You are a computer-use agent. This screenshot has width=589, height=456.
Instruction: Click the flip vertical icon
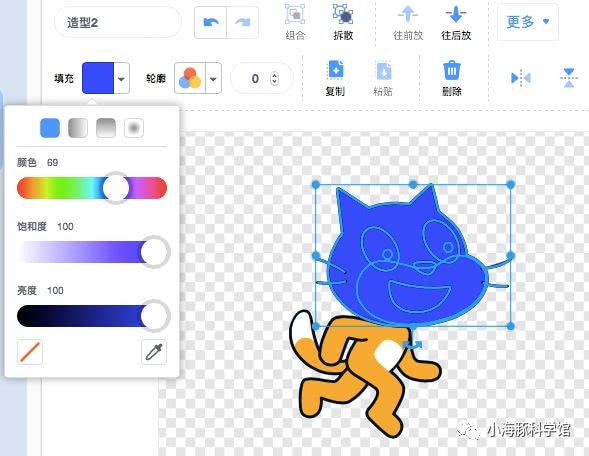(569, 78)
